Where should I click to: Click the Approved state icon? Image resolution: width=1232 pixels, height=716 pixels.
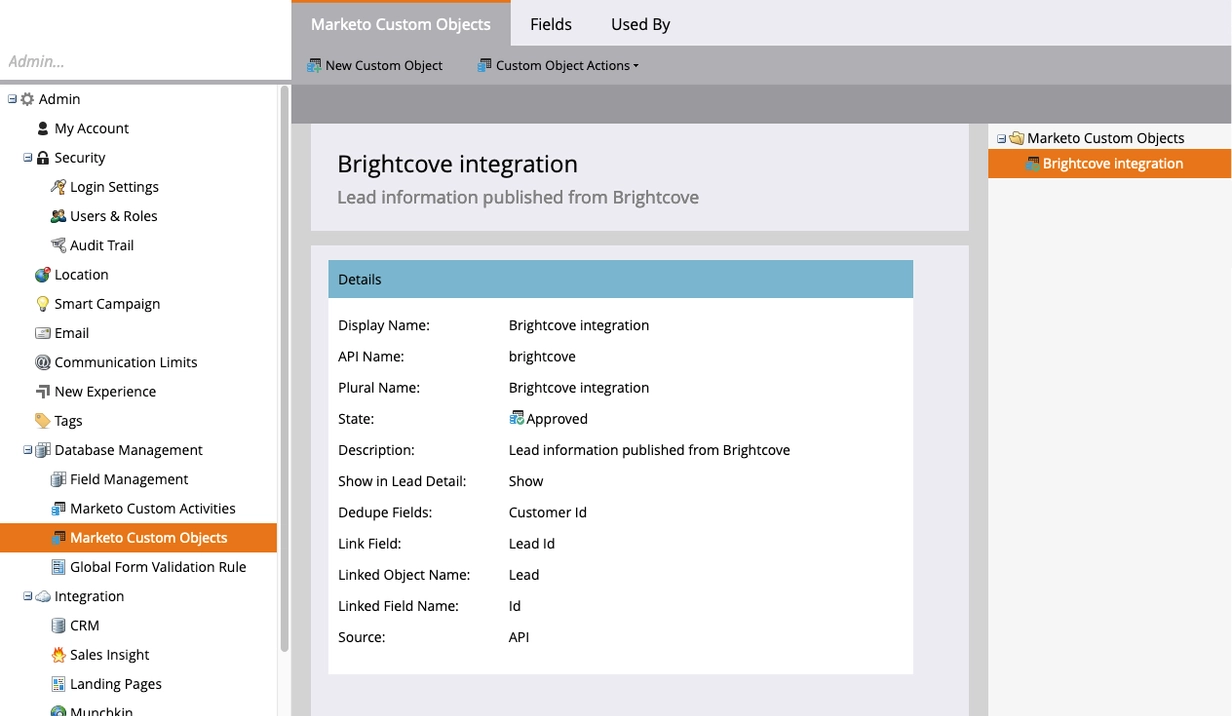(x=517, y=418)
